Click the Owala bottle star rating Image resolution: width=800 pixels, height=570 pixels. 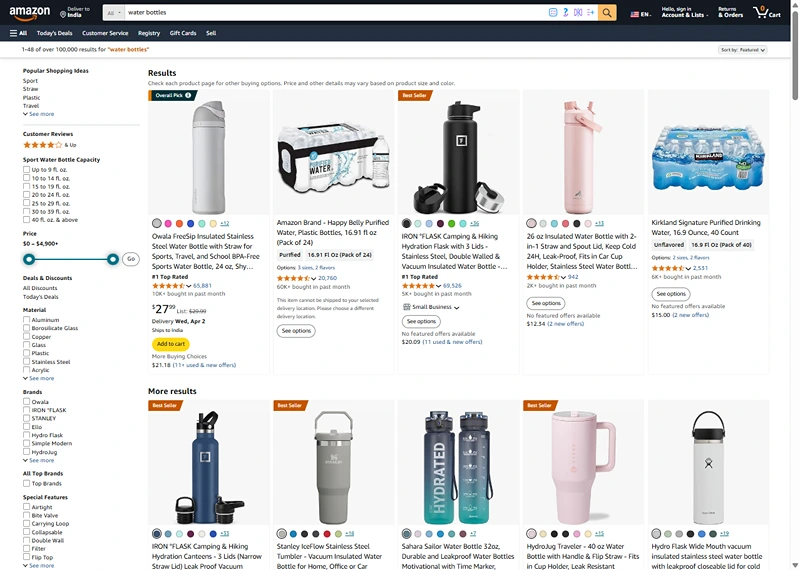click(165, 285)
